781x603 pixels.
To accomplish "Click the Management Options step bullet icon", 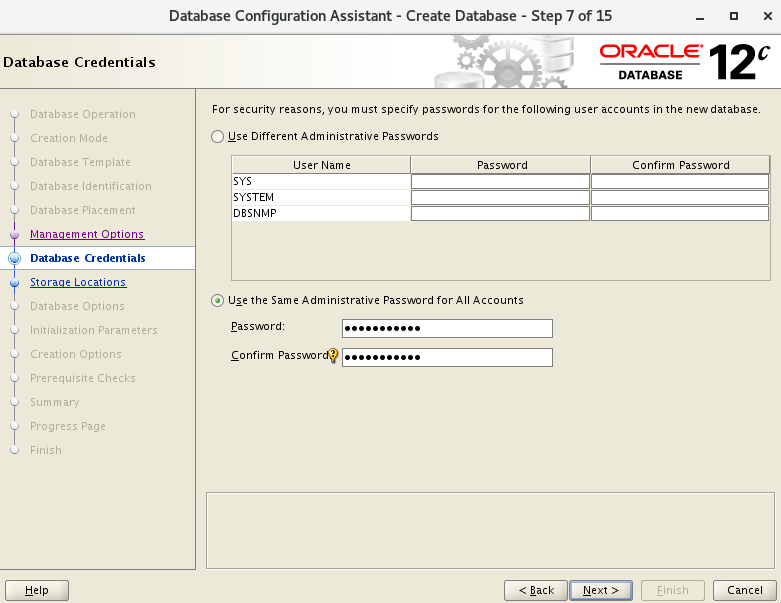I will (x=14, y=234).
